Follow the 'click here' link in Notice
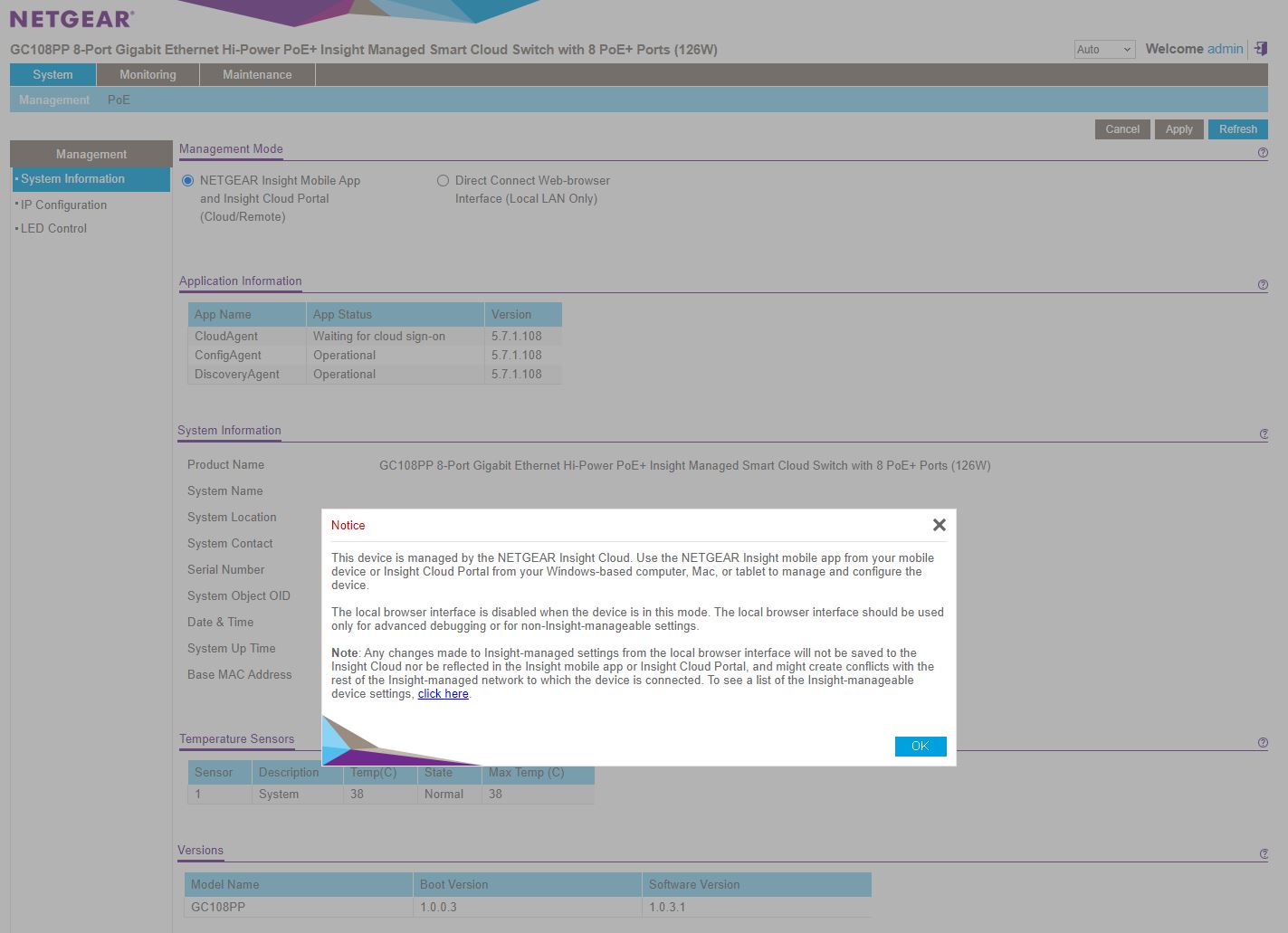Image resolution: width=1288 pixels, height=933 pixels. coord(444,694)
